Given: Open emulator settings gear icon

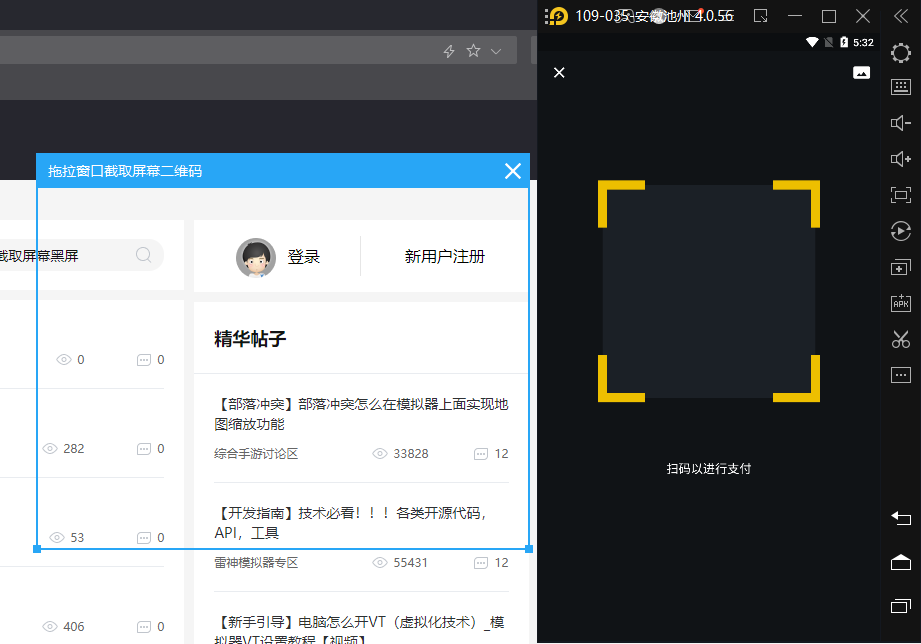Looking at the screenshot, I should tap(901, 52).
